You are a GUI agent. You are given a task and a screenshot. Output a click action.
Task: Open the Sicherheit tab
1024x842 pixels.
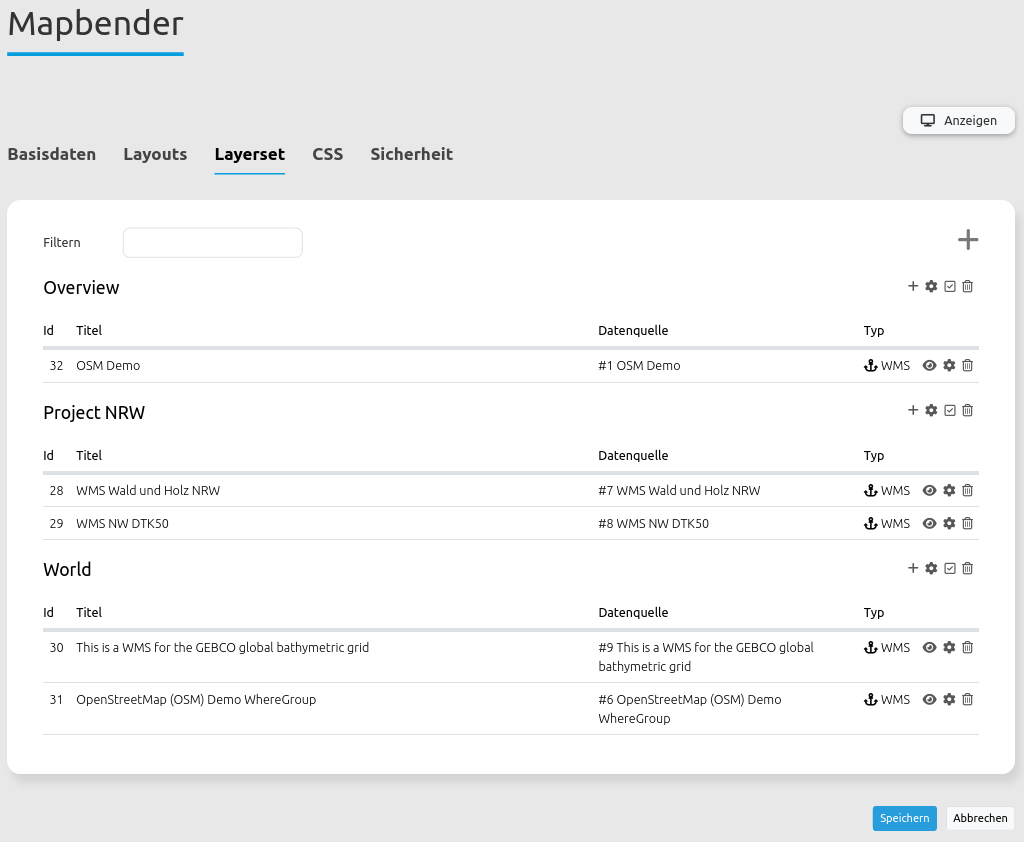point(411,154)
